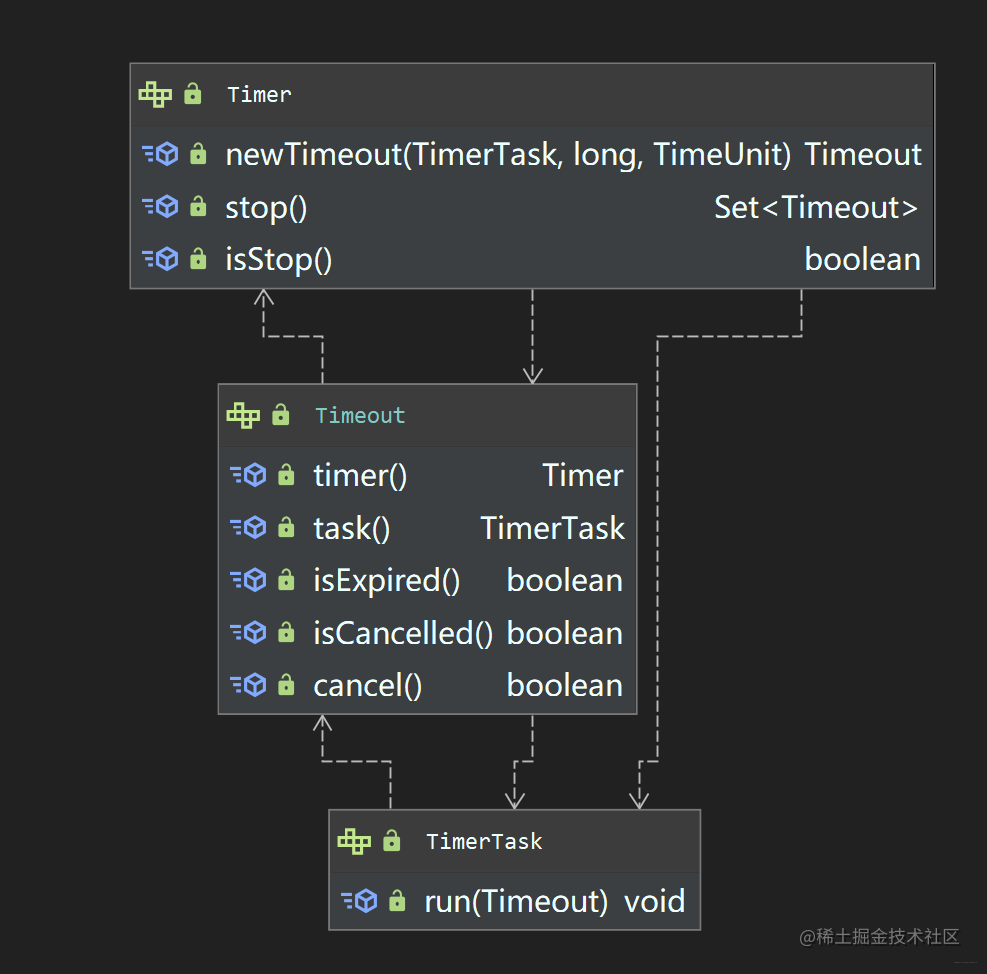This screenshot has height=974, width=987.
Task: Click the Timeout interface icon
Action: click(x=243, y=416)
